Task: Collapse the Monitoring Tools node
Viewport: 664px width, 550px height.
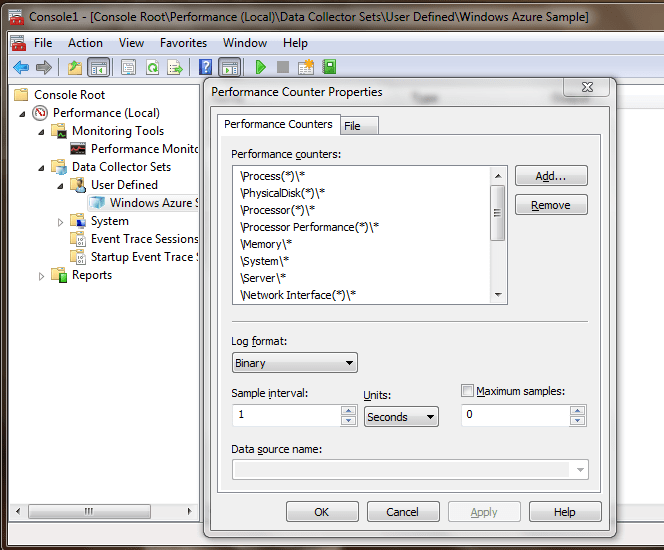Action: click(x=42, y=132)
